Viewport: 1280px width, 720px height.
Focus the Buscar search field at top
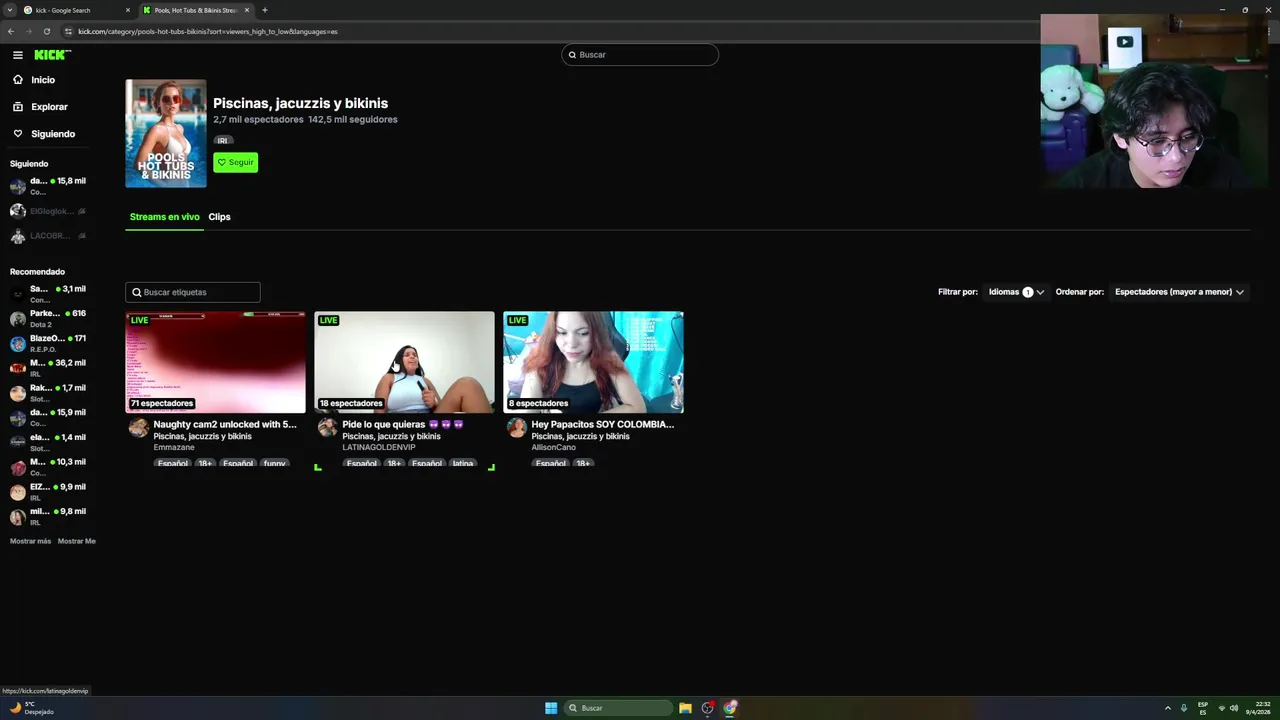[x=640, y=55]
